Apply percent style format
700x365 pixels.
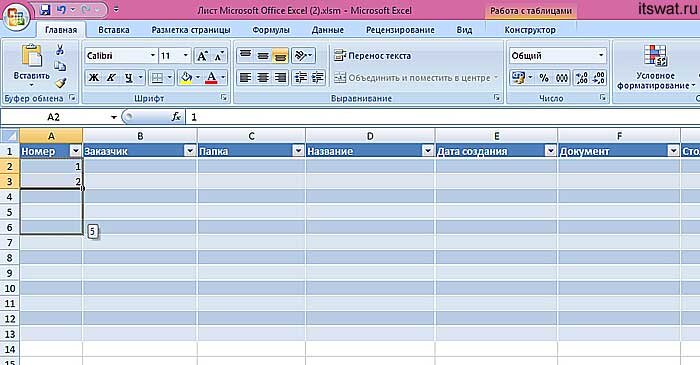pos(544,78)
